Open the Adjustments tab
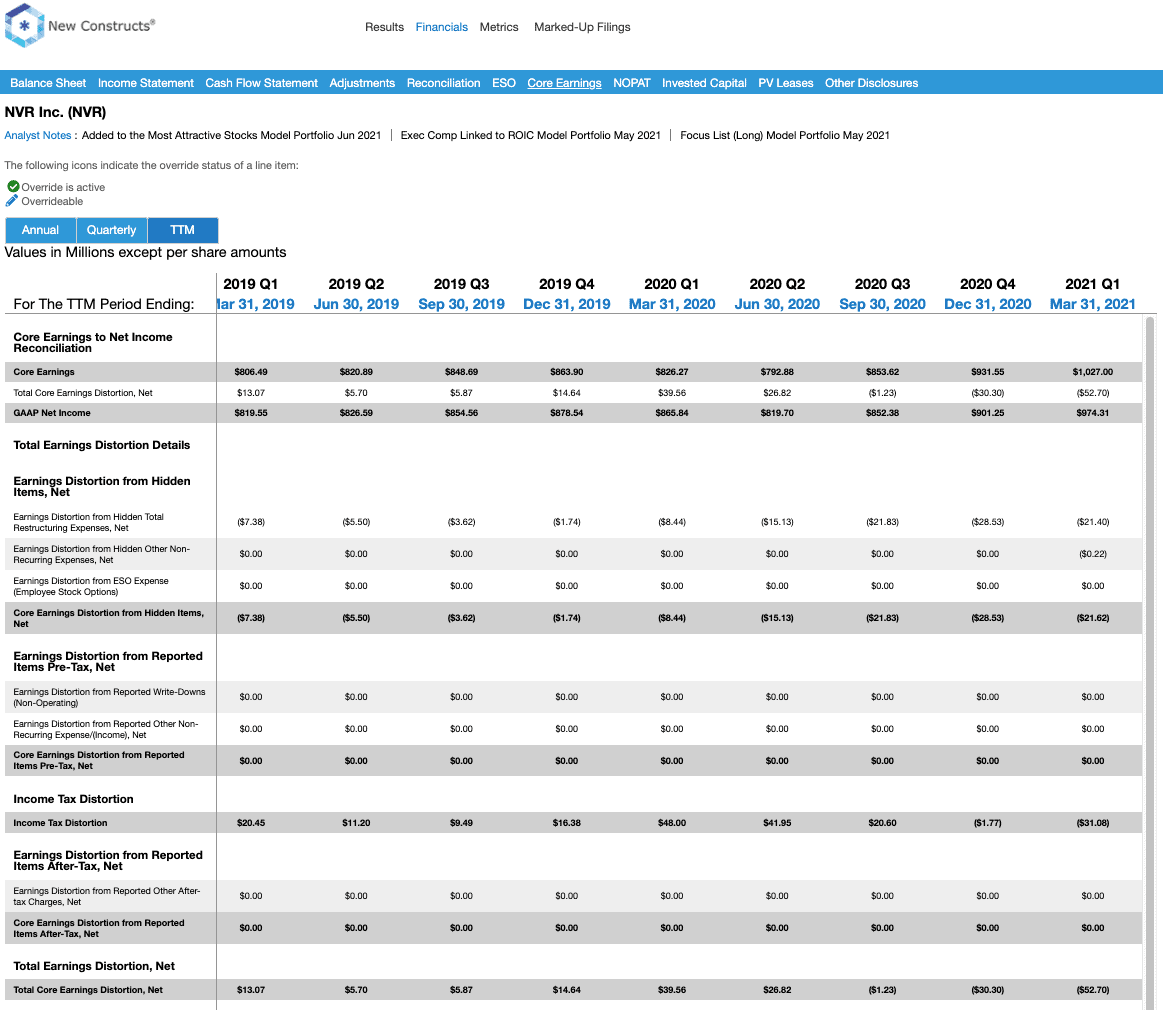Screen dimensions: 1163x1010 tap(362, 83)
